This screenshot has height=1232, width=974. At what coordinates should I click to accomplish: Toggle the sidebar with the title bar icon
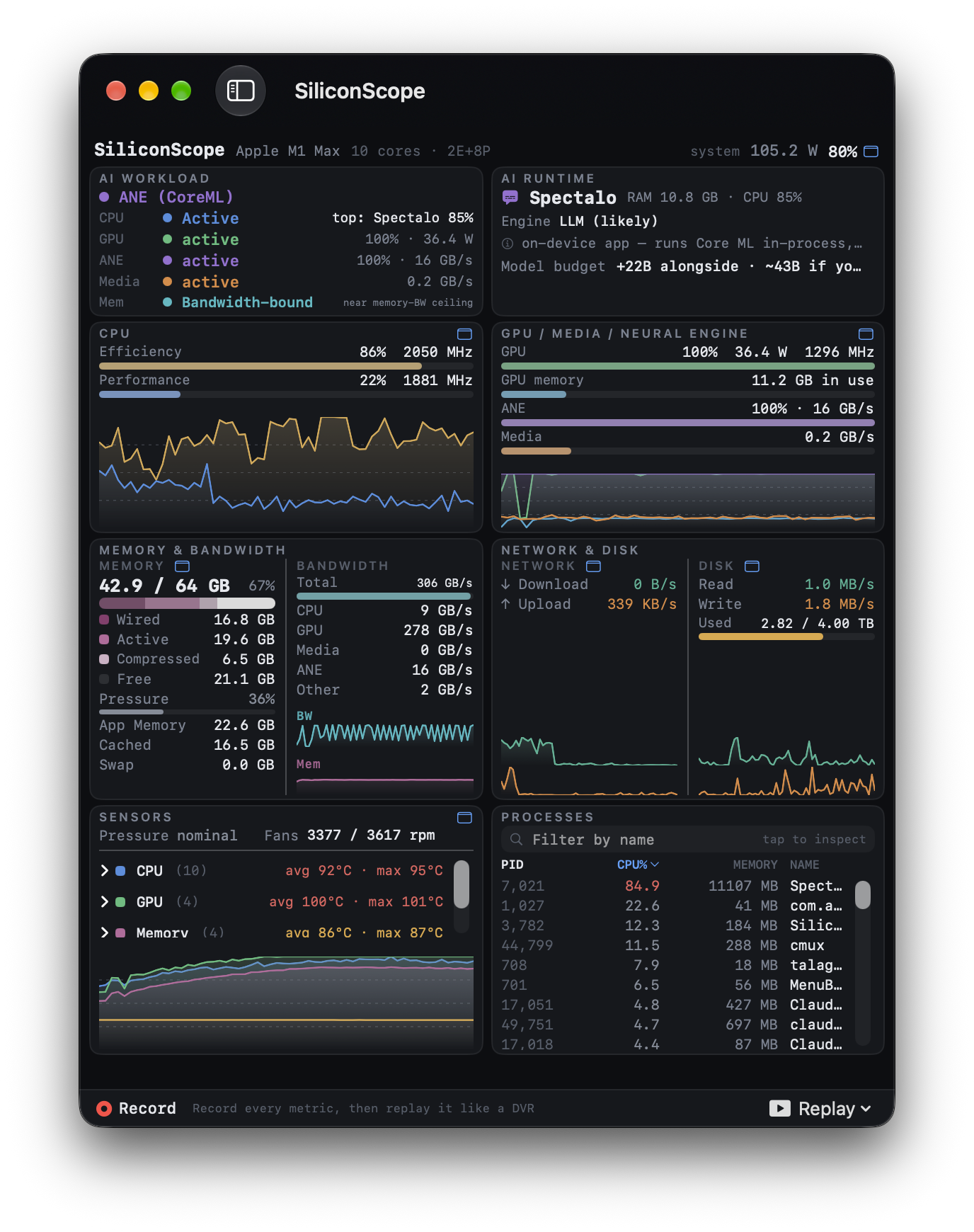coord(241,91)
